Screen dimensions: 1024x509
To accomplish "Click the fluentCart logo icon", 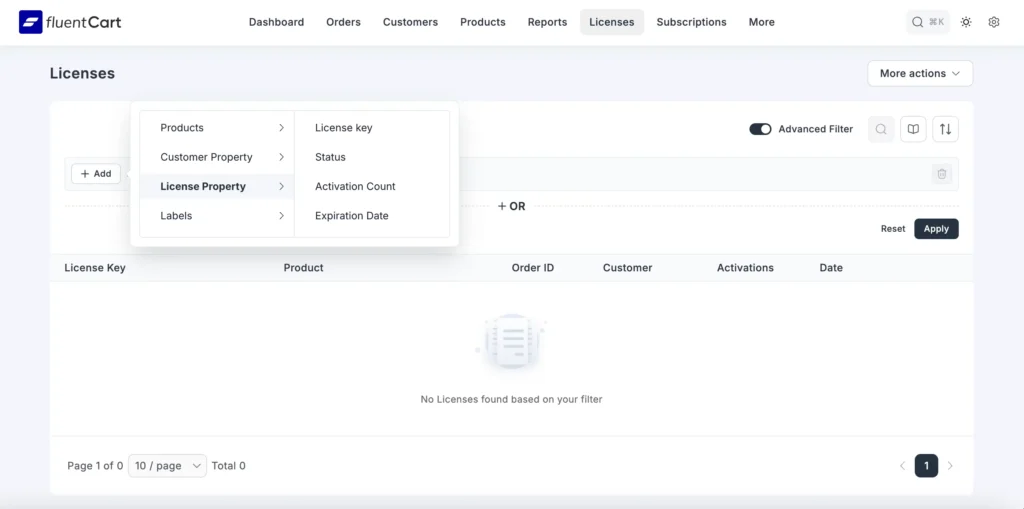I will click(31, 22).
